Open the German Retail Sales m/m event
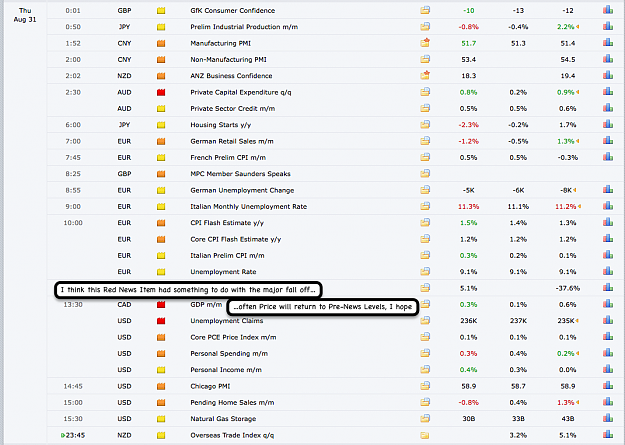 pyautogui.click(x=232, y=141)
